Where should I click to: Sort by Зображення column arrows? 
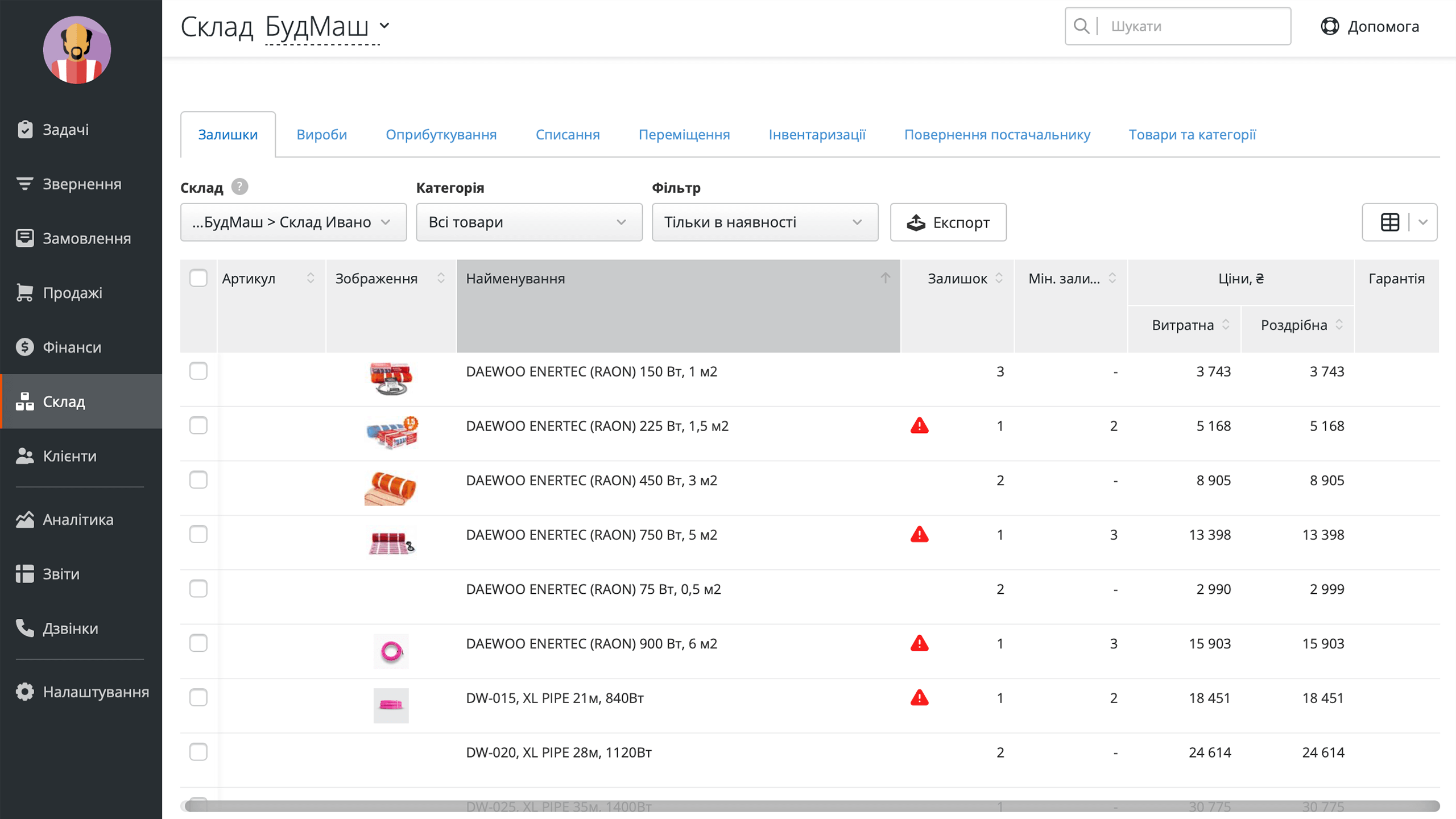coord(441,278)
